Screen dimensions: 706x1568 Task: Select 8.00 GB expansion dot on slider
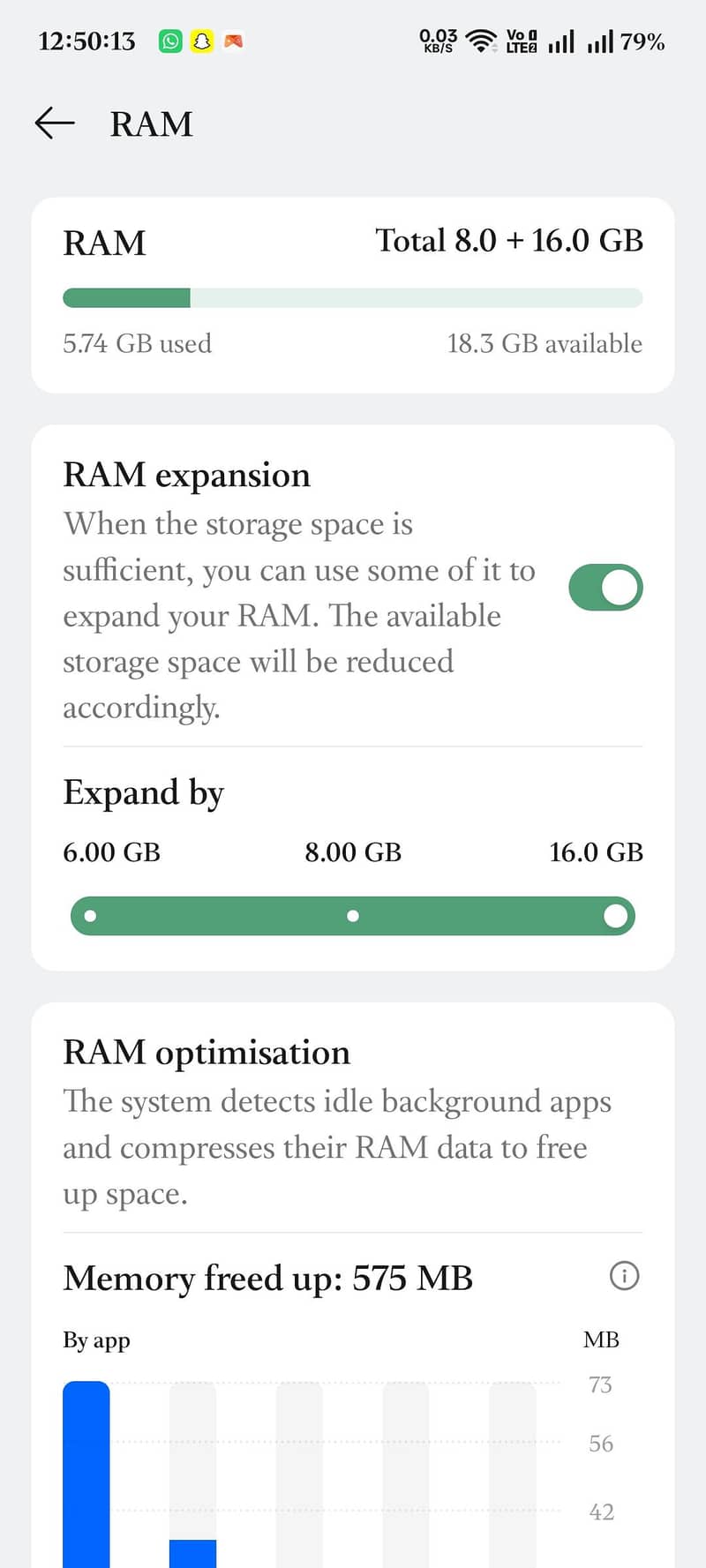point(353,916)
